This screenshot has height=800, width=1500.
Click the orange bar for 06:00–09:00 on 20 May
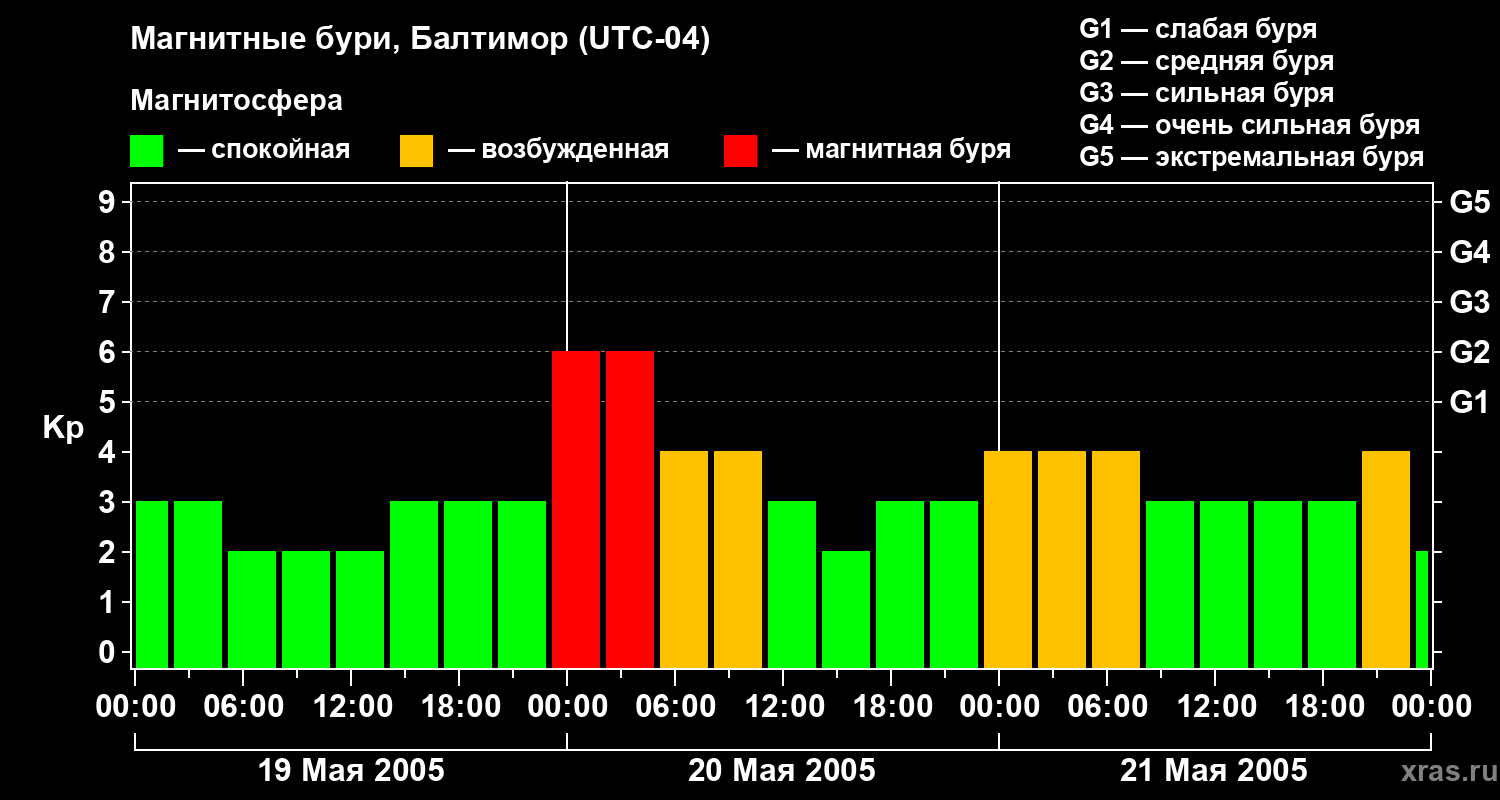684,559
